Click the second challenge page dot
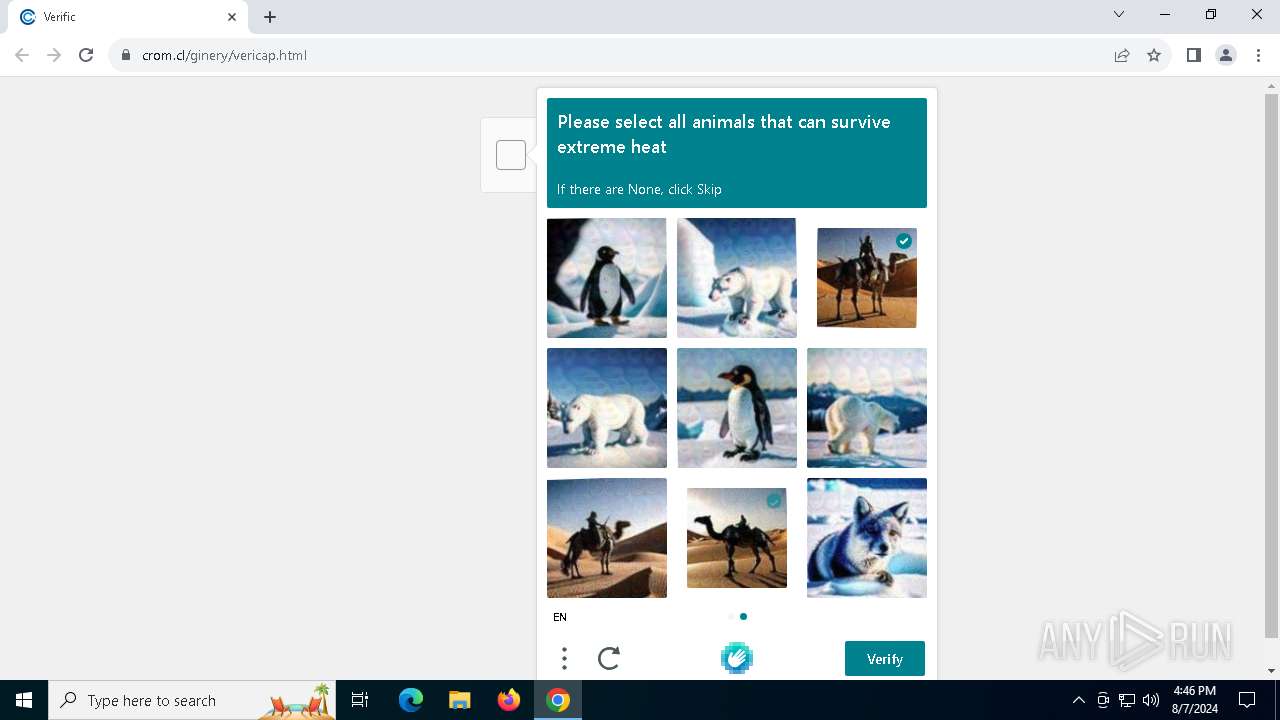This screenshot has height=720, width=1280. 743,617
